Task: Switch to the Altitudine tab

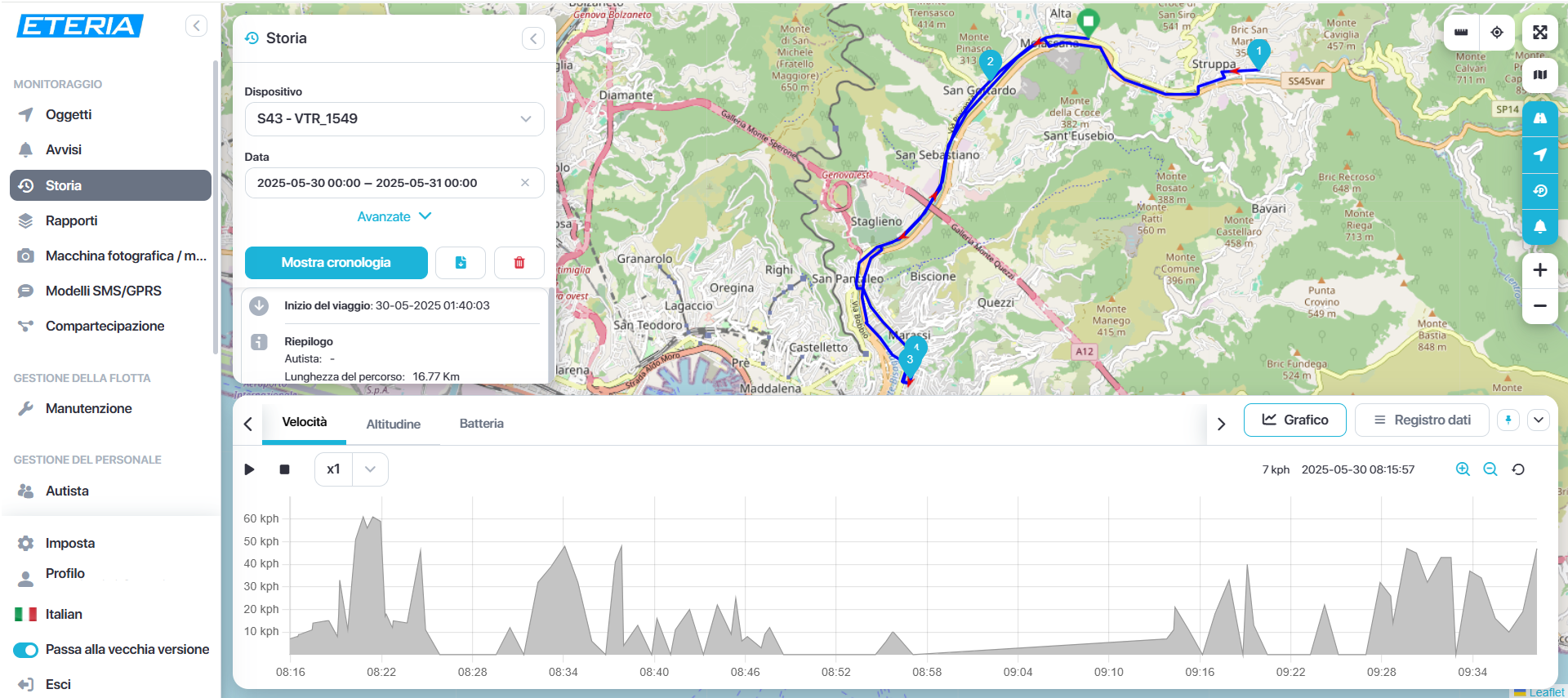Action: click(393, 424)
